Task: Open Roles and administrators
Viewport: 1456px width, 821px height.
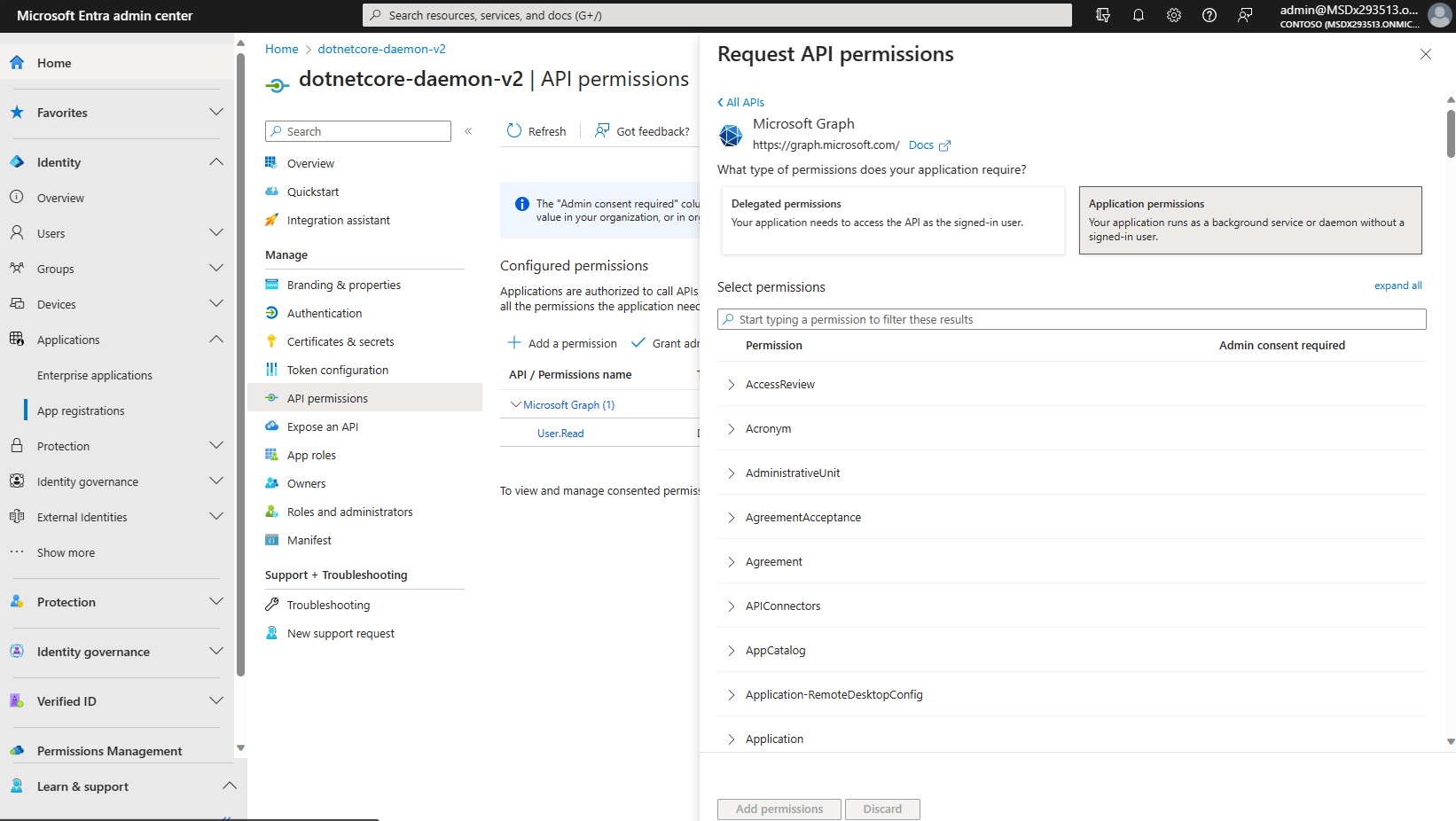Action: pos(350,512)
